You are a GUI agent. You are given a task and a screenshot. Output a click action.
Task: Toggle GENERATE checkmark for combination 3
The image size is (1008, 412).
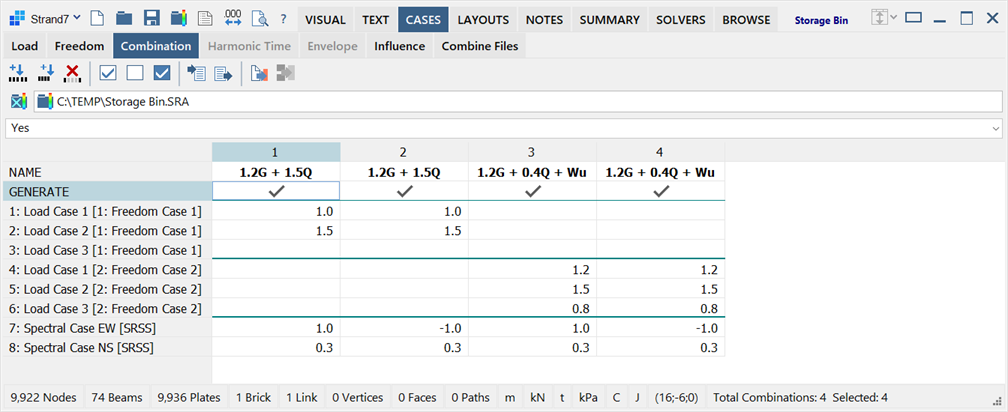[x=532, y=191]
